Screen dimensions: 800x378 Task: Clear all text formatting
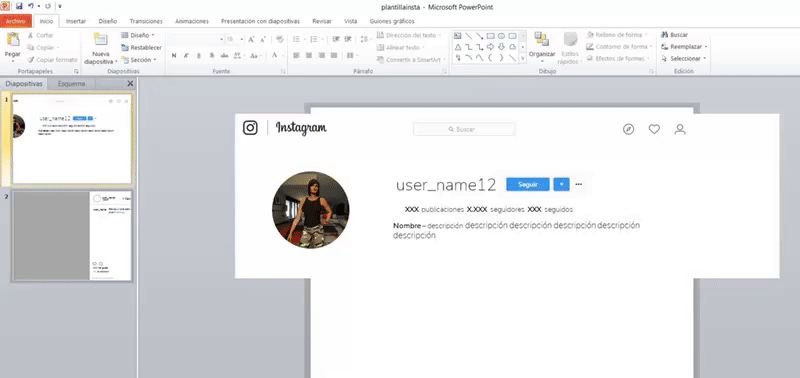point(280,39)
